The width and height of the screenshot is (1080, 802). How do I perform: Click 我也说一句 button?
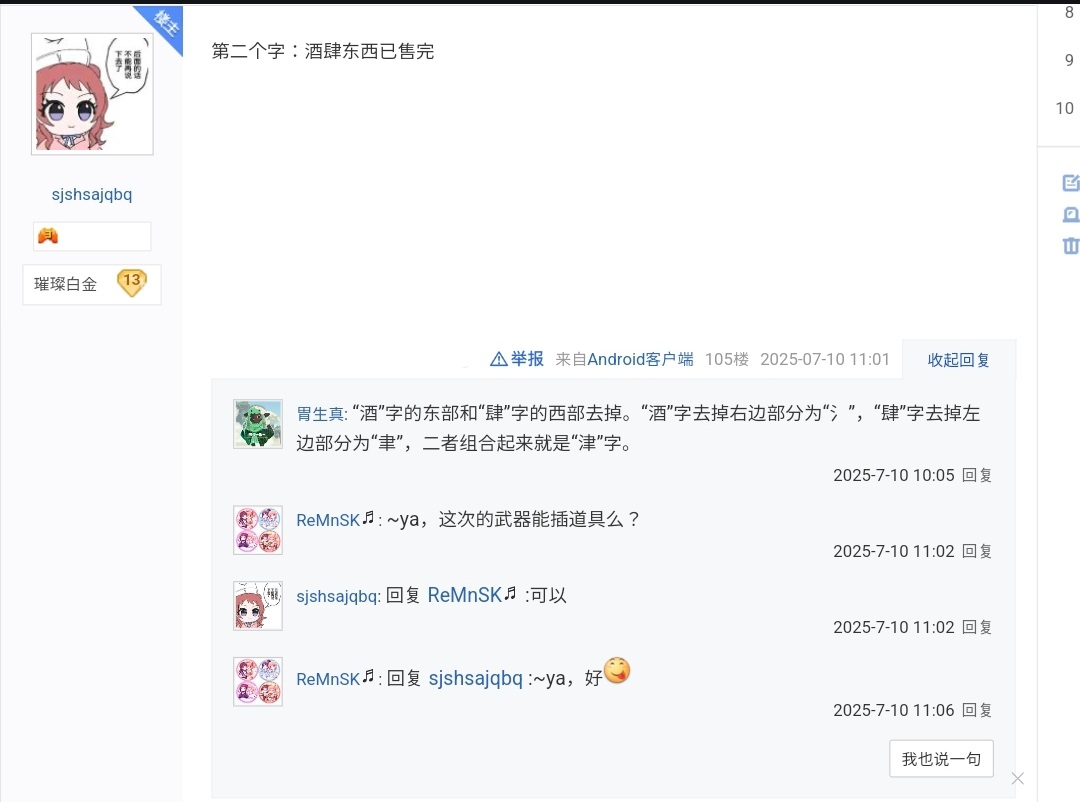[941, 759]
